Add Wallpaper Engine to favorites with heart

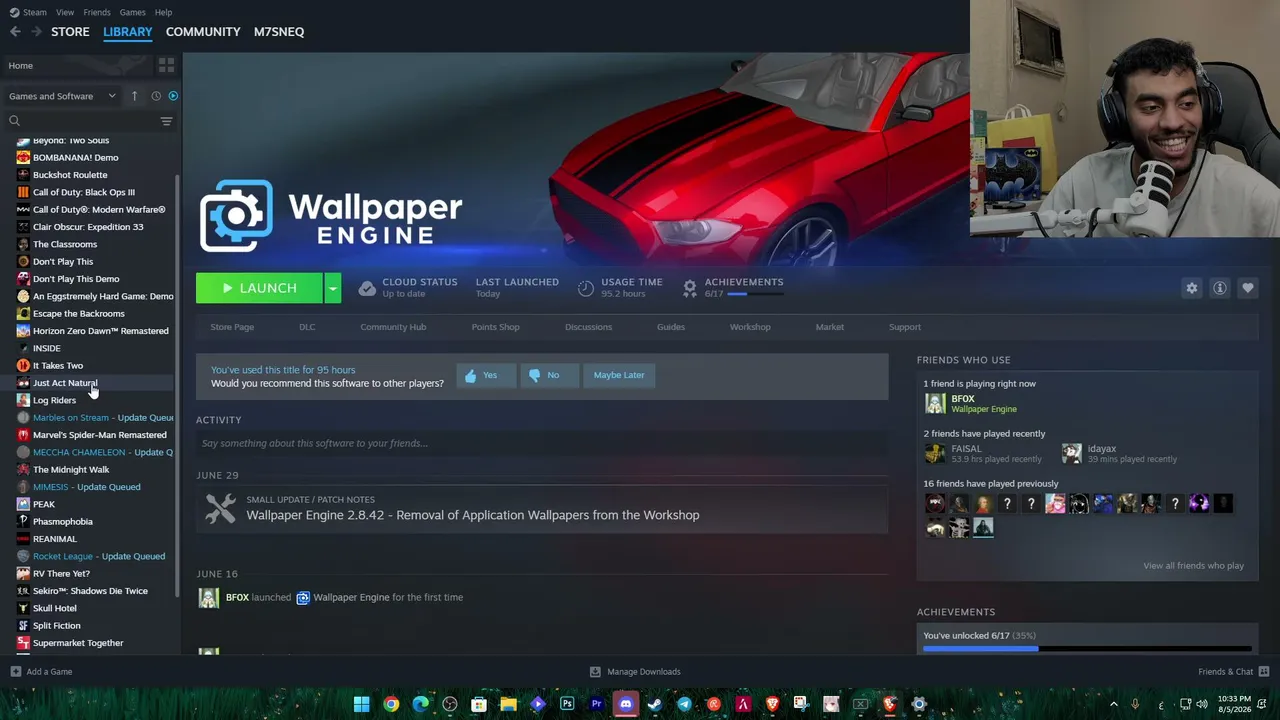pos(1248,288)
